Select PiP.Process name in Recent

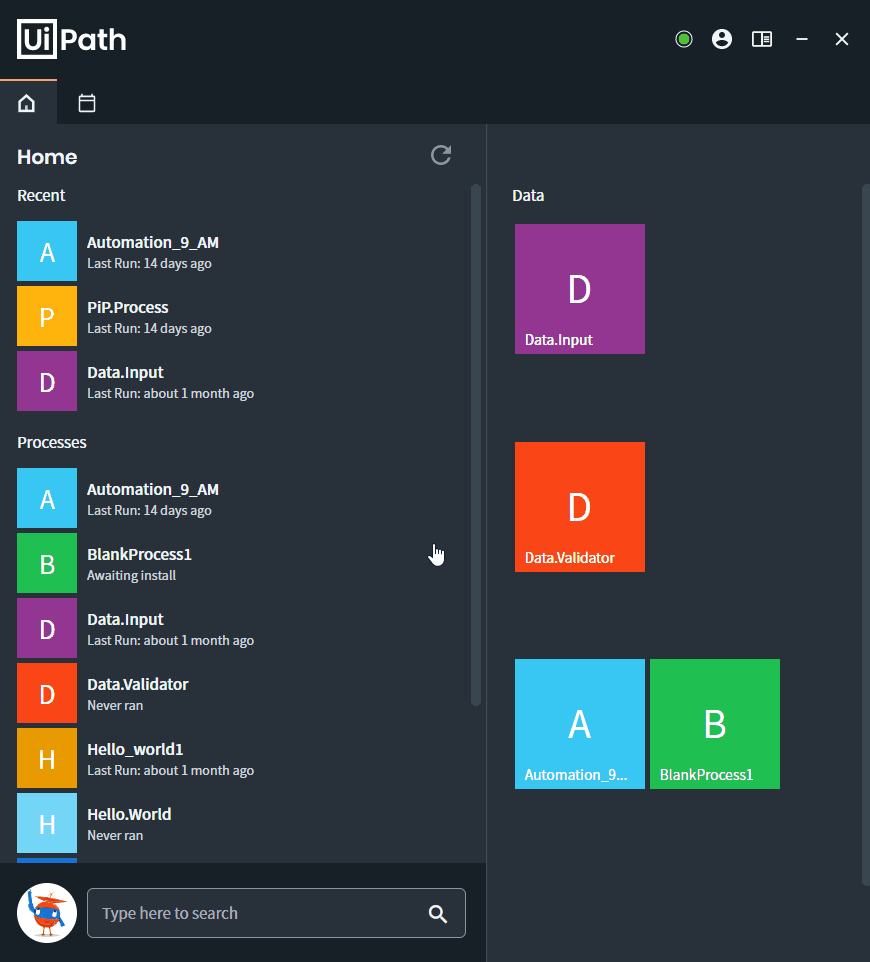(128, 307)
